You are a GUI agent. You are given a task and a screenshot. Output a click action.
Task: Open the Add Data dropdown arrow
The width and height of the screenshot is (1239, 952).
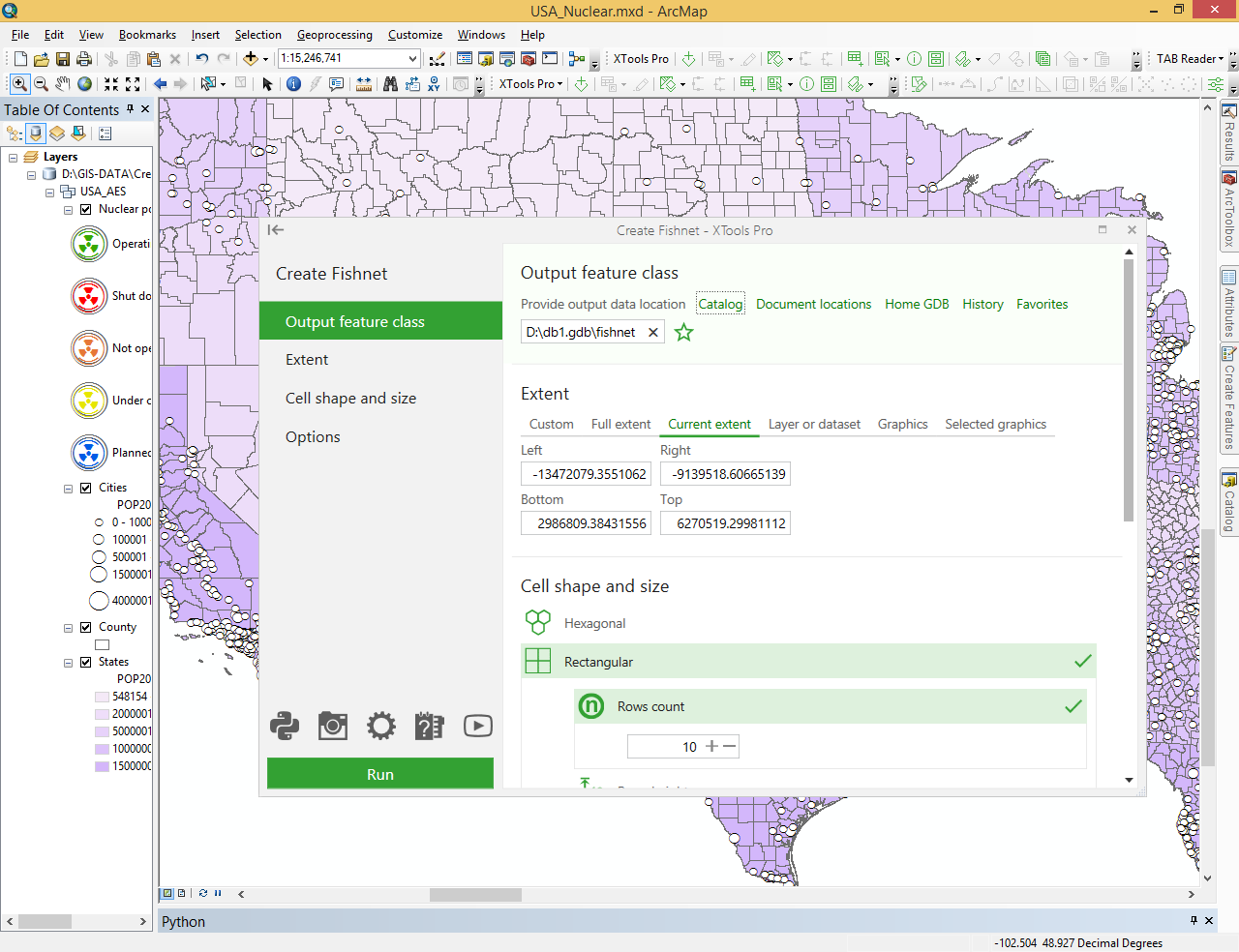266,59
